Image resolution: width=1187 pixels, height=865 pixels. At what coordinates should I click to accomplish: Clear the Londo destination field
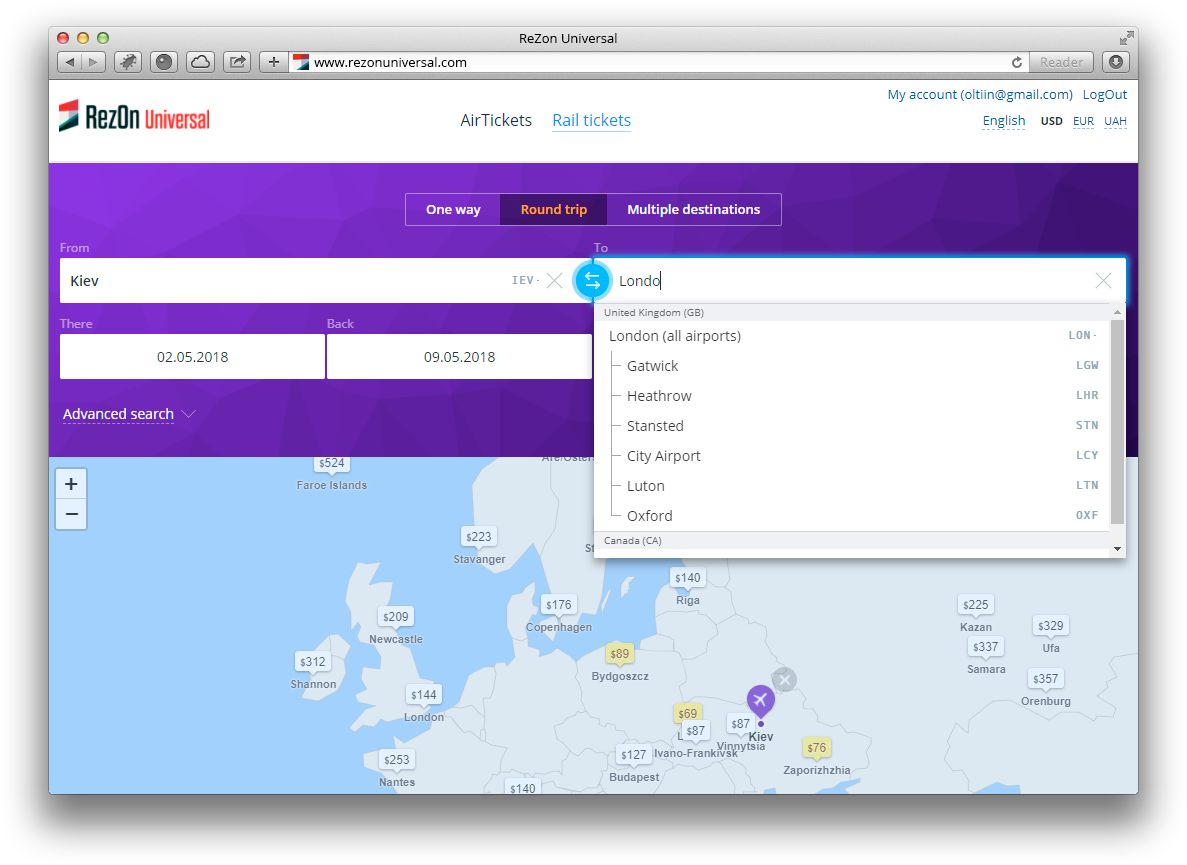tap(1103, 281)
